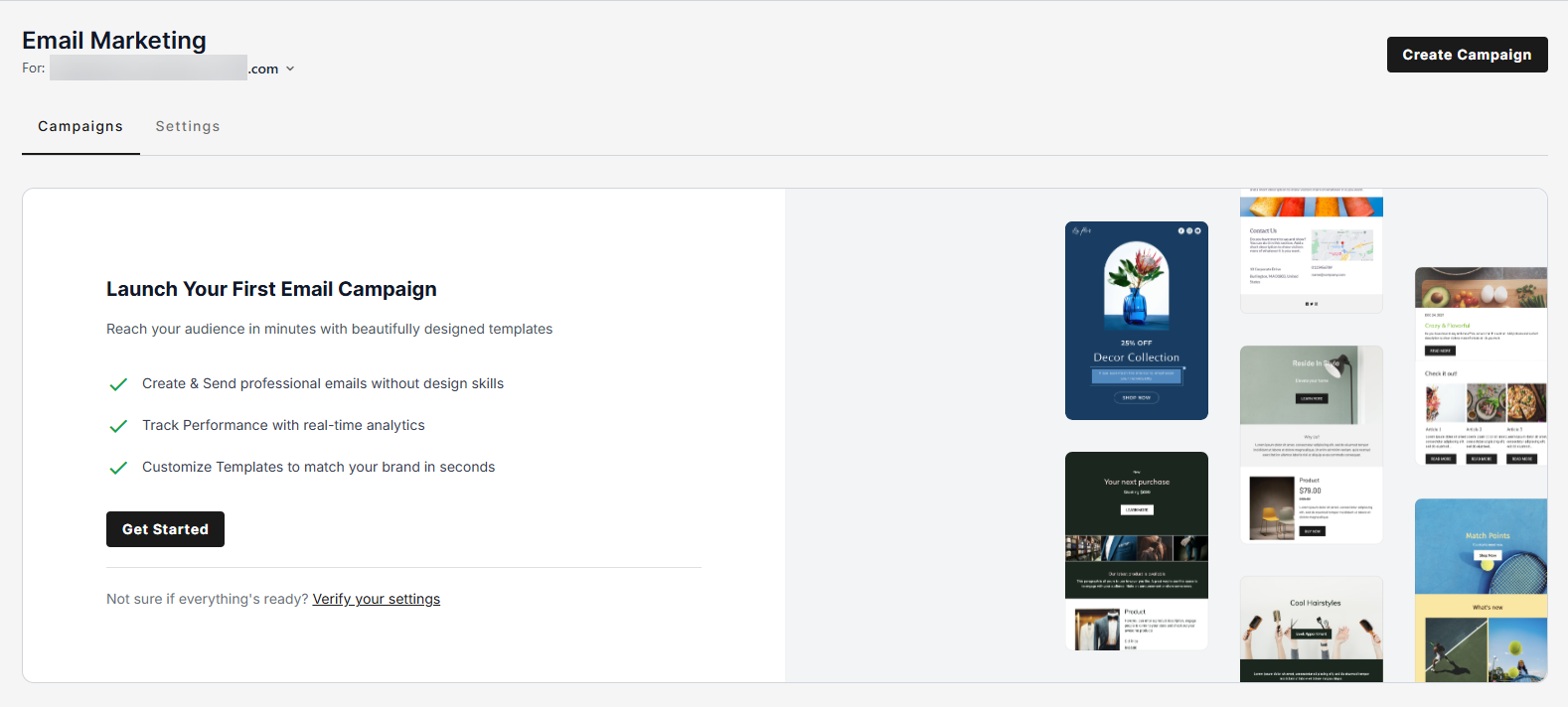Click the Launch Your First Email Campaign heading
The width and height of the screenshot is (1568, 707).
pos(271,289)
